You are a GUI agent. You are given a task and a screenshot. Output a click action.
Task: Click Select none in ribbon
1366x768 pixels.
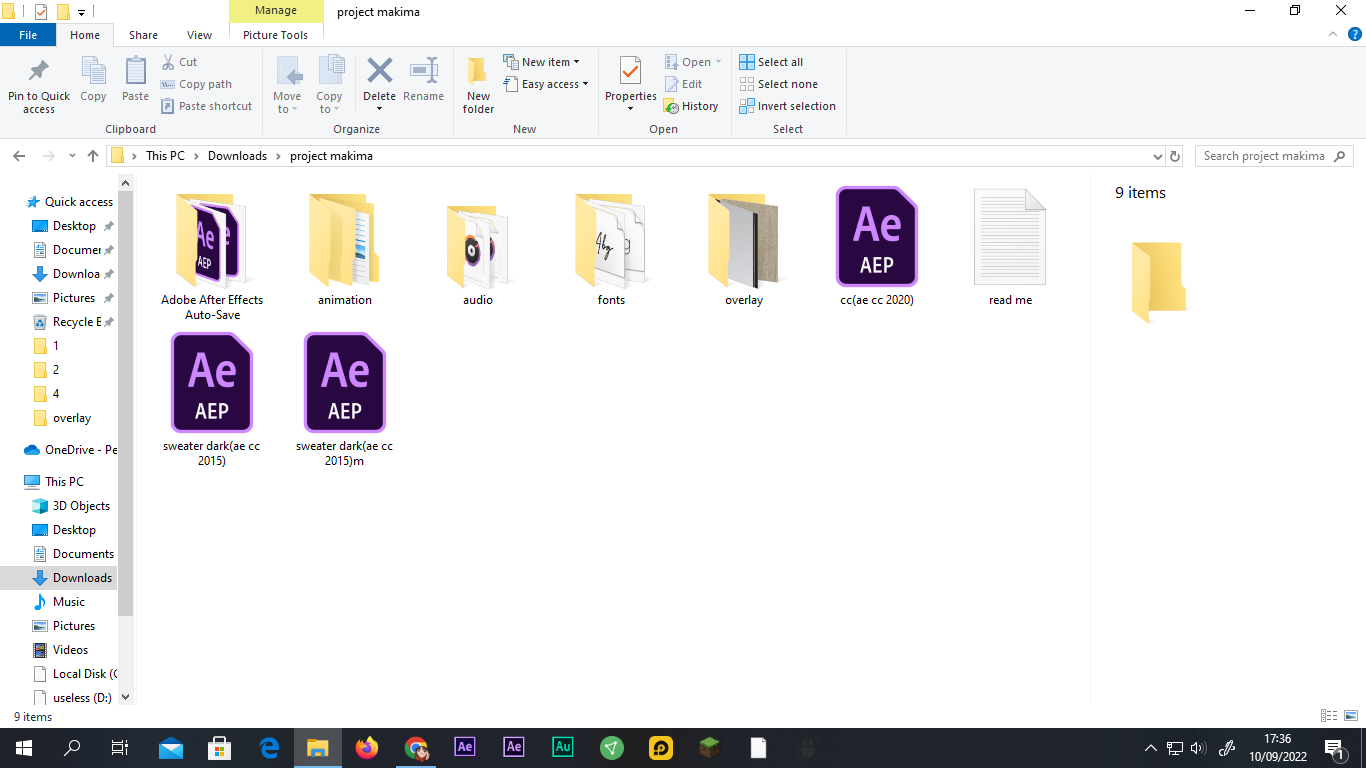(778, 84)
